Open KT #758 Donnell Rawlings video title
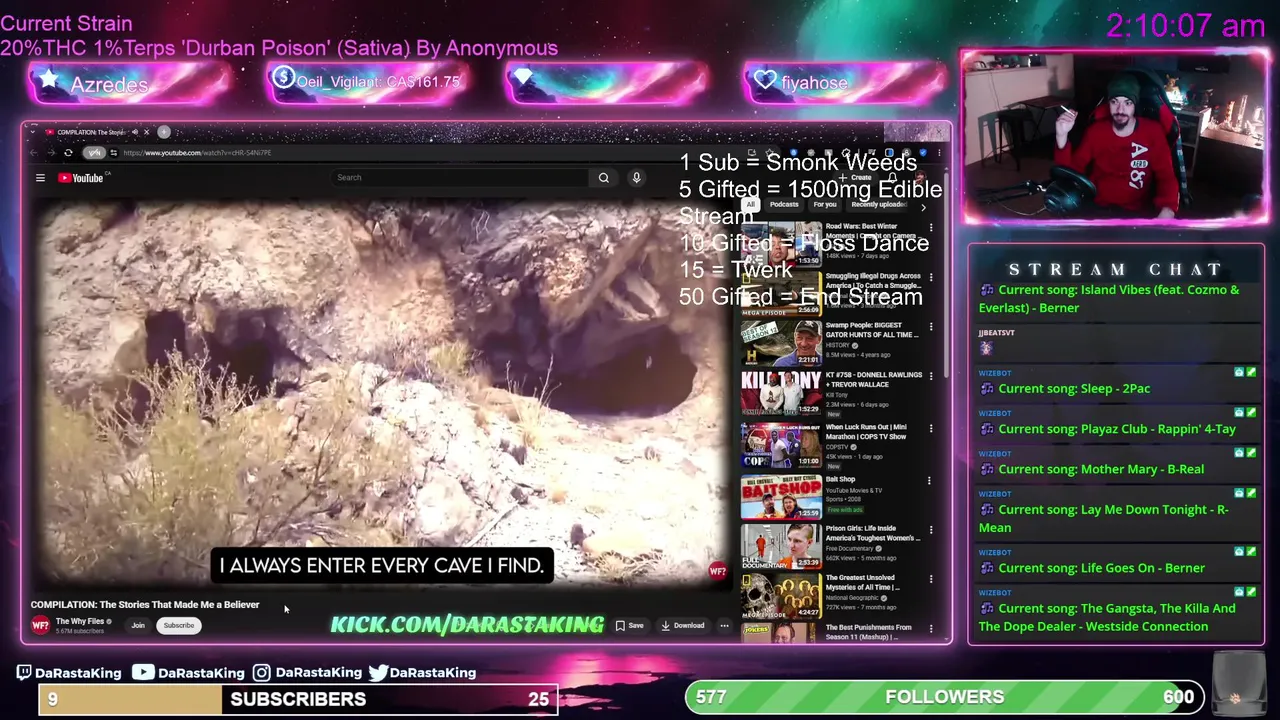Viewport: 1280px width, 720px height. click(874, 380)
